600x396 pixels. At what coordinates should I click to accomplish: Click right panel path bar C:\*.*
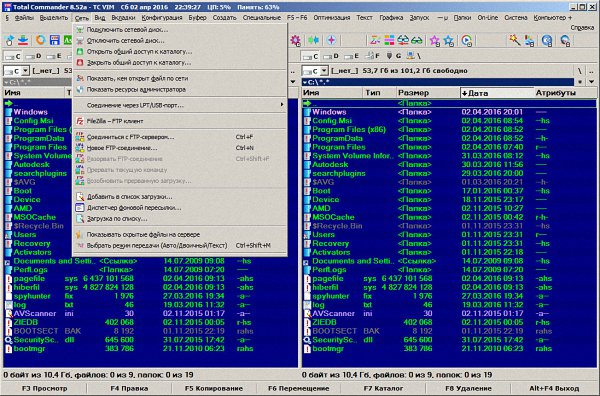438,82
